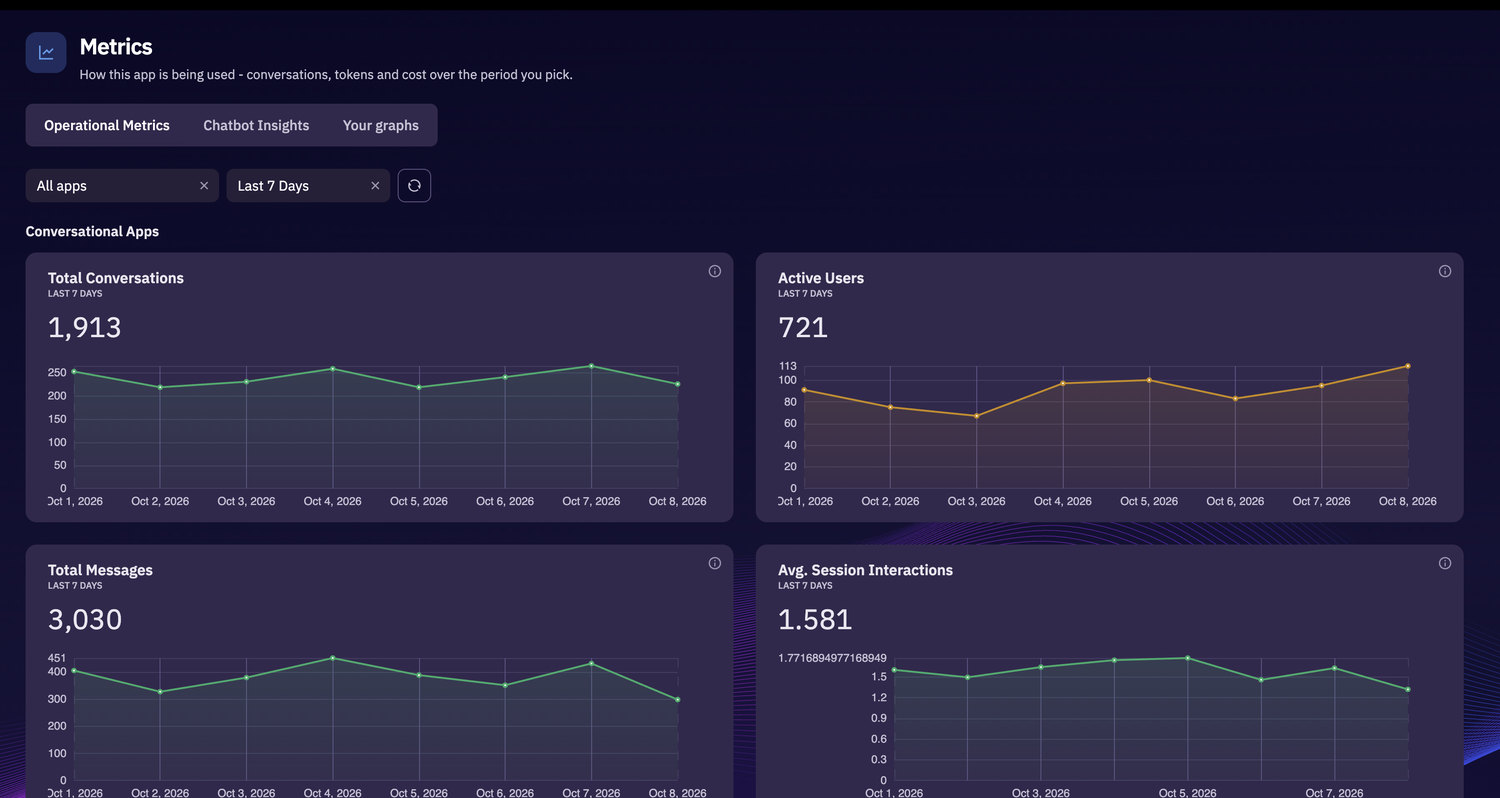Open the Last 7 Days period dropdown
The height and width of the screenshot is (798, 1500).
(308, 186)
